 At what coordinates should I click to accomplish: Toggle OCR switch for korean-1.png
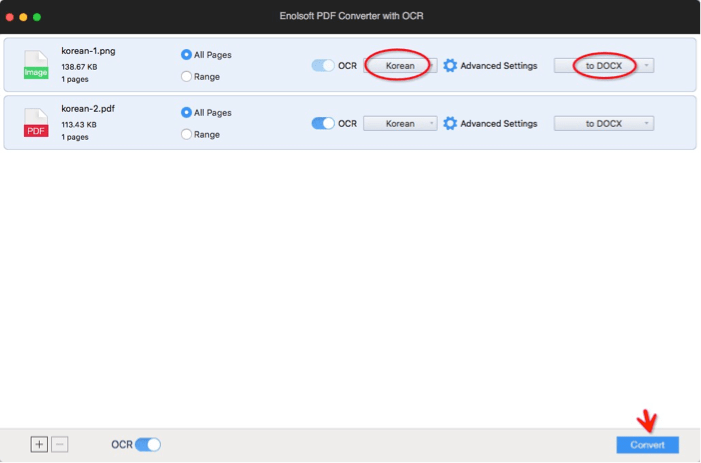click(323, 66)
